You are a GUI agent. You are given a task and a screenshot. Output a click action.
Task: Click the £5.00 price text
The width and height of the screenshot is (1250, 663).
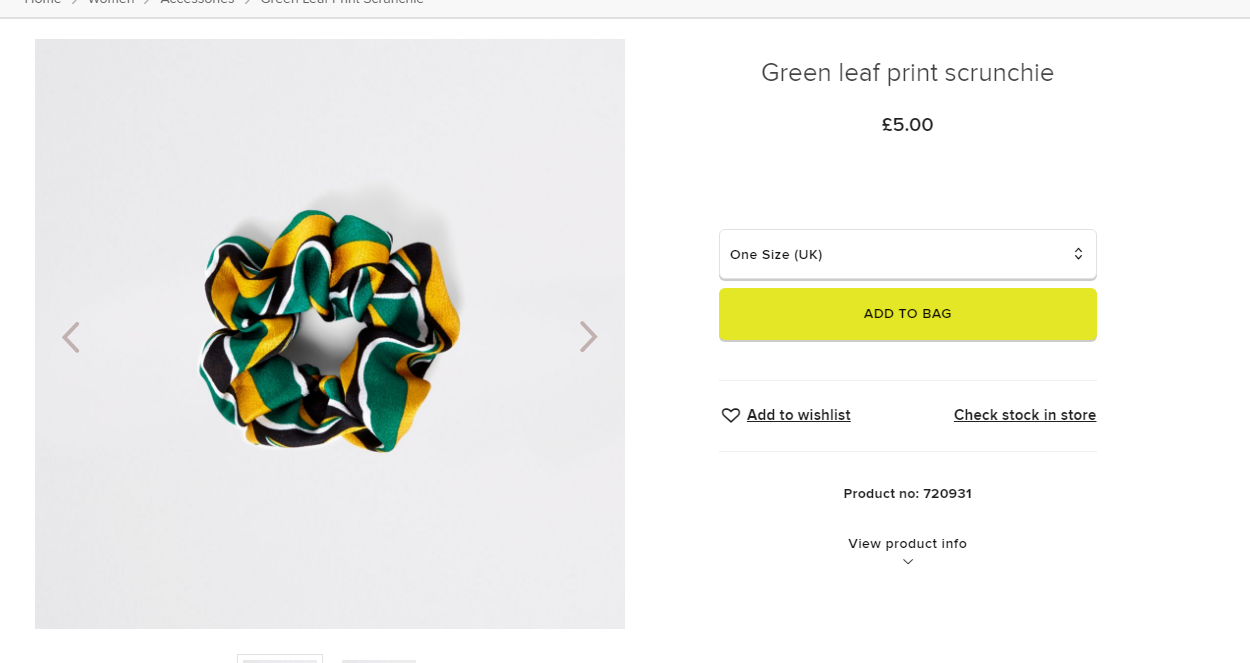(907, 125)
